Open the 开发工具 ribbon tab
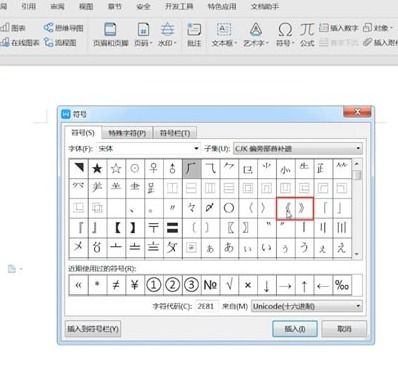 point(179,6)
